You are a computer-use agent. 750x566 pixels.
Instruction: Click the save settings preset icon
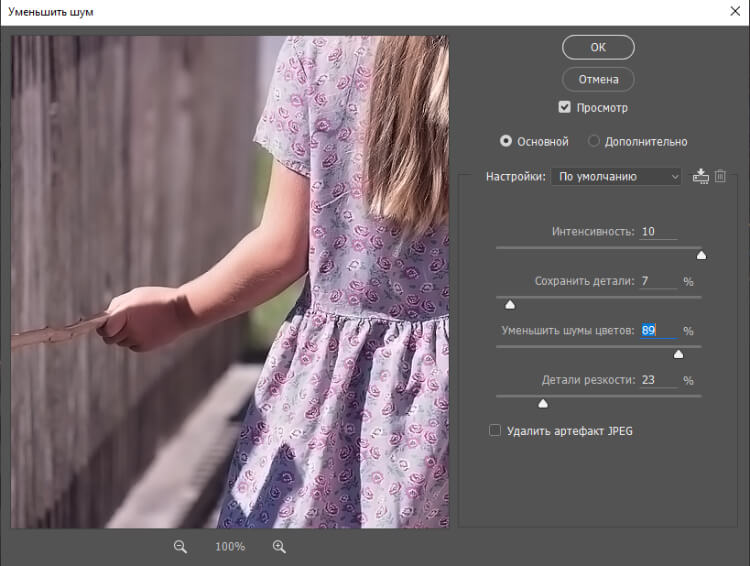click(700, 176)
